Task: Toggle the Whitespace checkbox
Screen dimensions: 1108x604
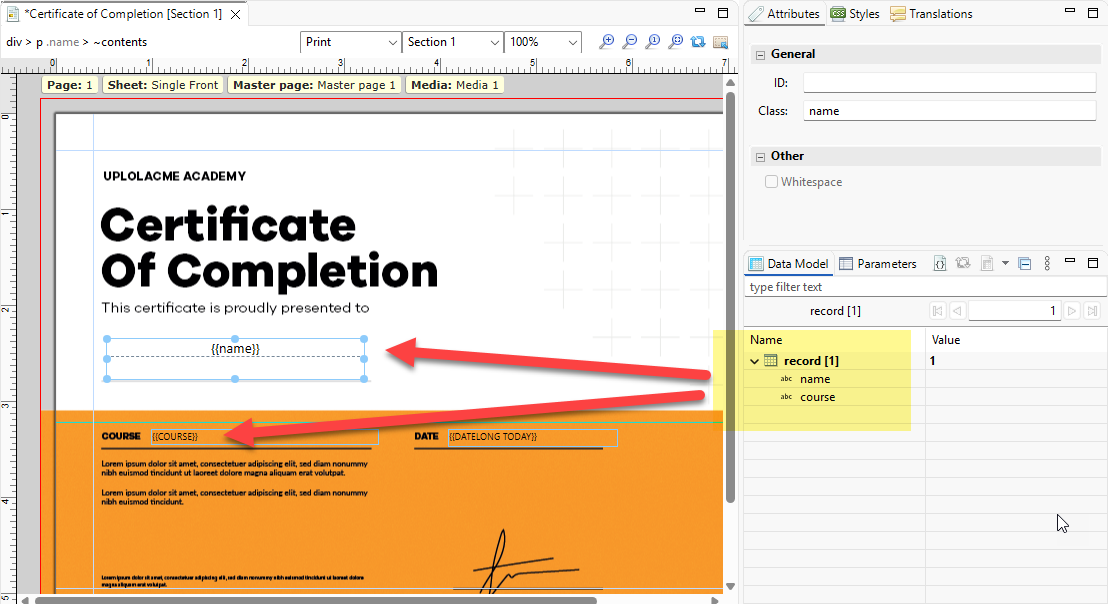Action: coord(772,182)
